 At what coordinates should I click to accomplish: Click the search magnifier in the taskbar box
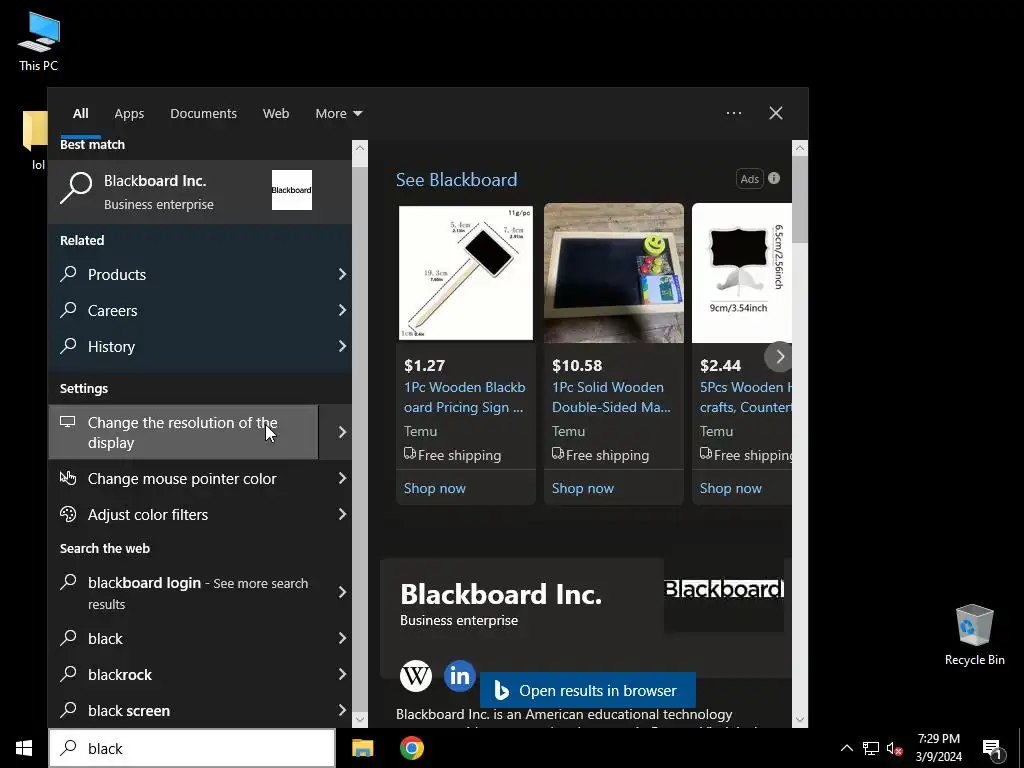(69, 748)
